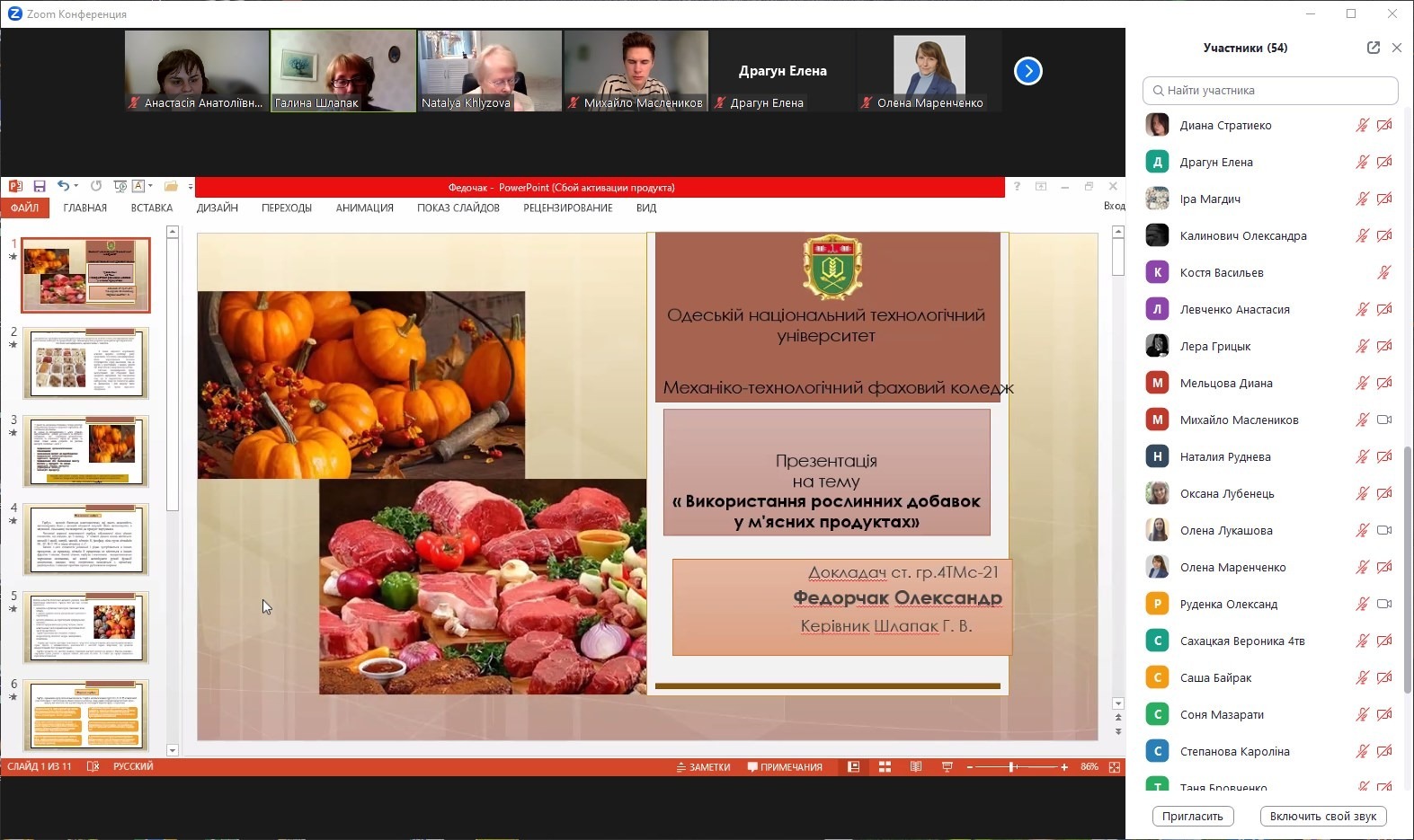Show next video participants with blue arrow
1414x840 pixels.
click(x=1028, y=71)
